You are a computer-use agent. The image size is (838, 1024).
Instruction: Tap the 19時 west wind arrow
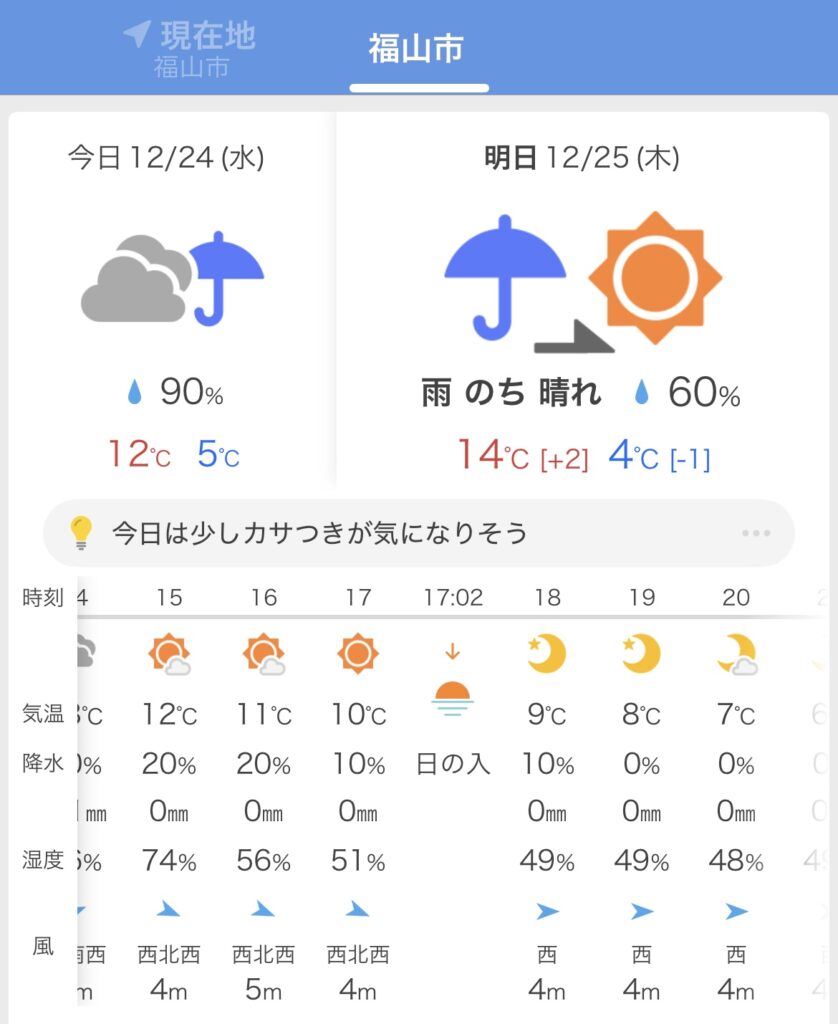pyautogui.click(x=641, y=911)
